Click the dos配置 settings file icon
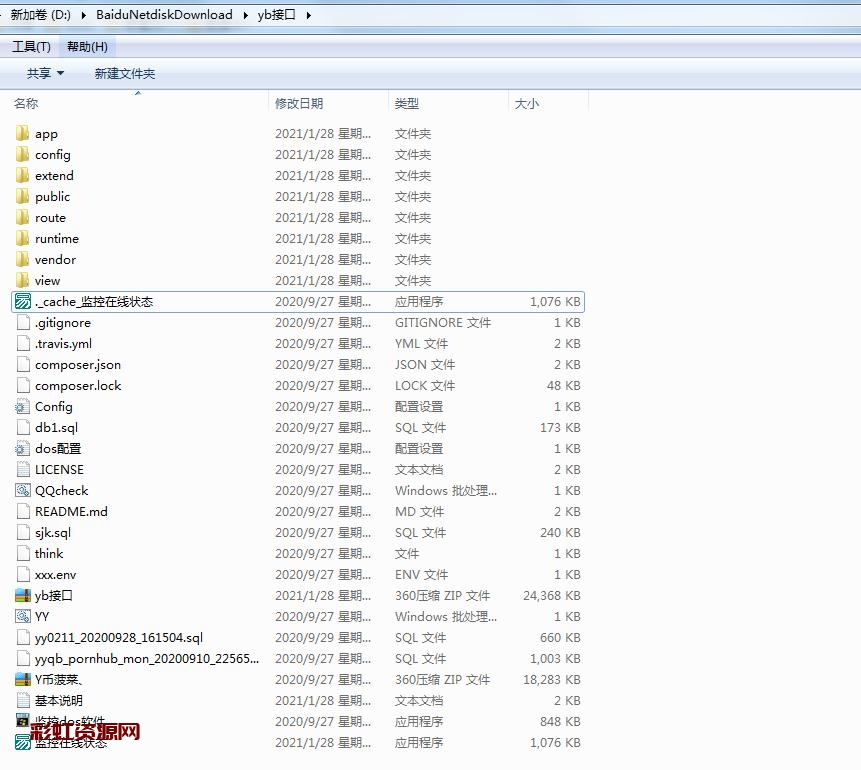This screenshot has width=861, height=770. (x=23, y=448)
